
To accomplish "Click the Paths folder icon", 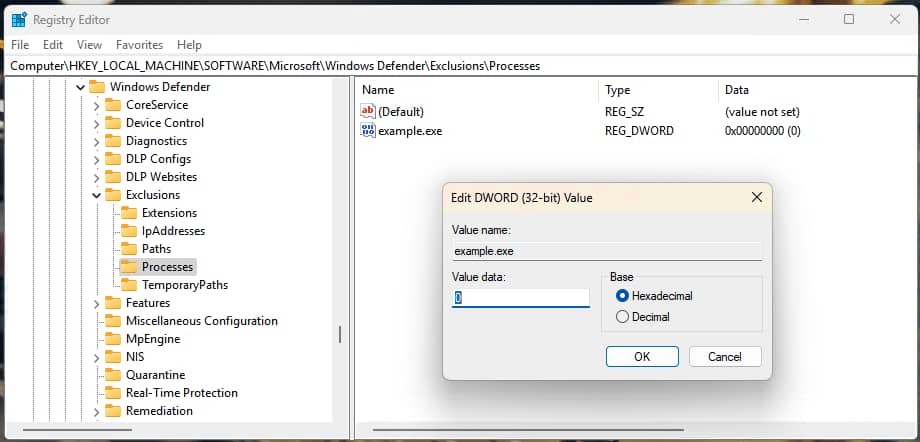I will [x=129, y=249].
